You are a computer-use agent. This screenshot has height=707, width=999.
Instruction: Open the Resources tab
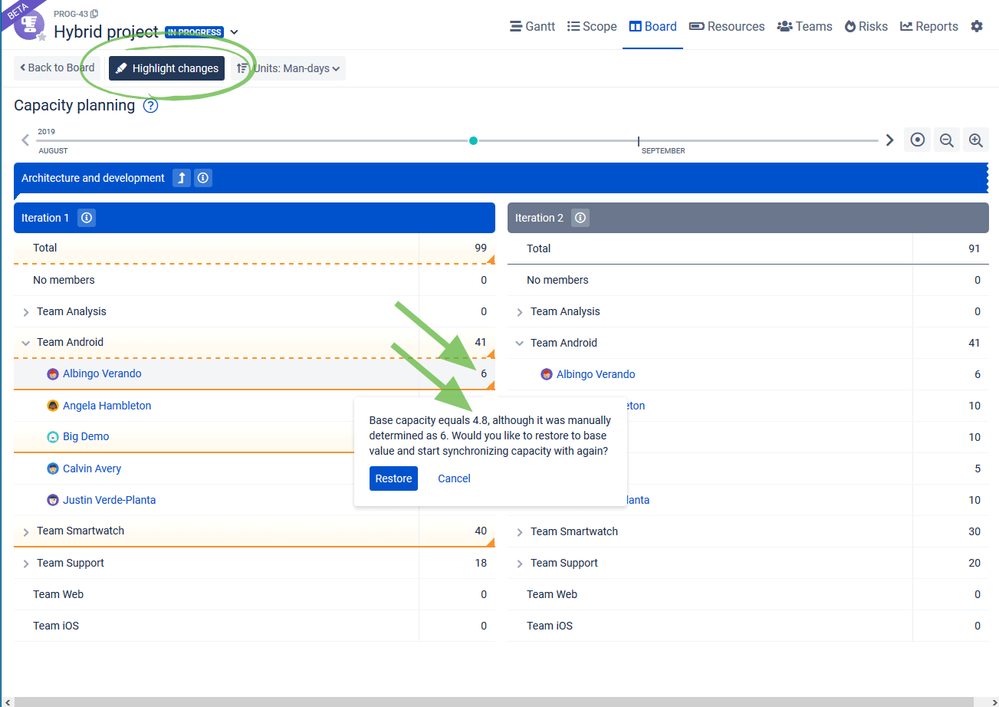(x=727, y=27)
